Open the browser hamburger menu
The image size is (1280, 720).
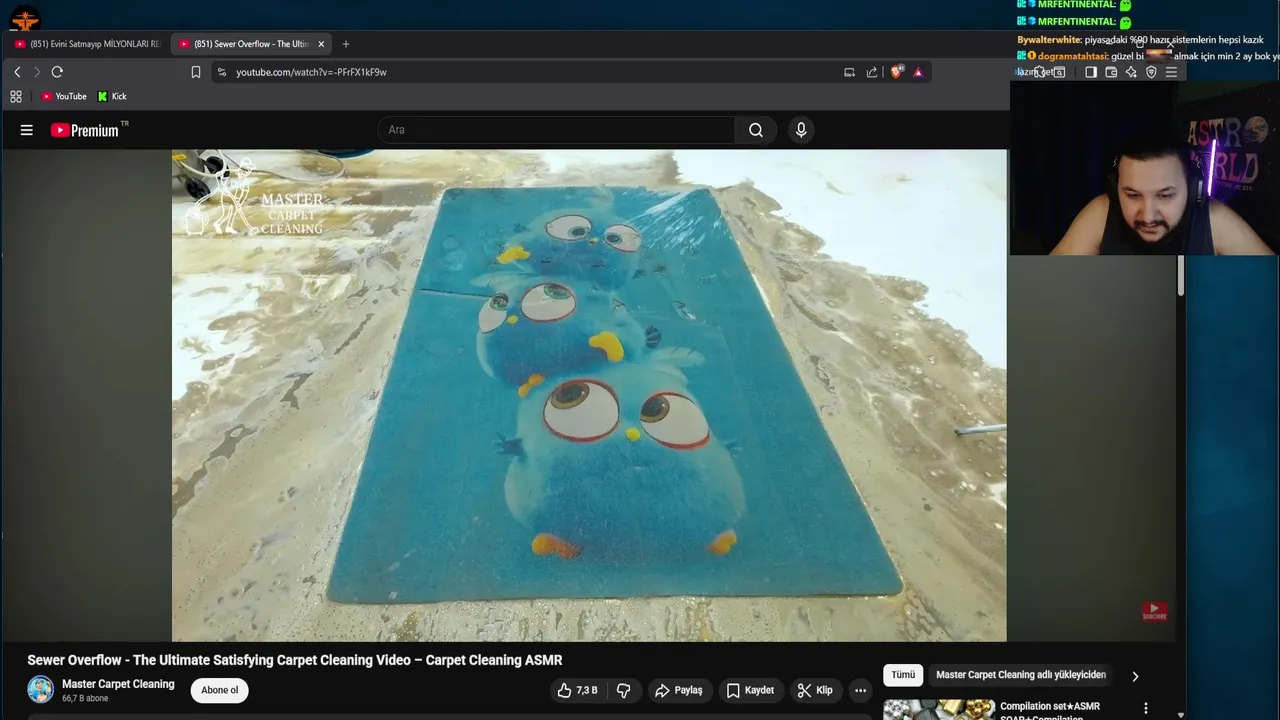(x=1171, y=72)
